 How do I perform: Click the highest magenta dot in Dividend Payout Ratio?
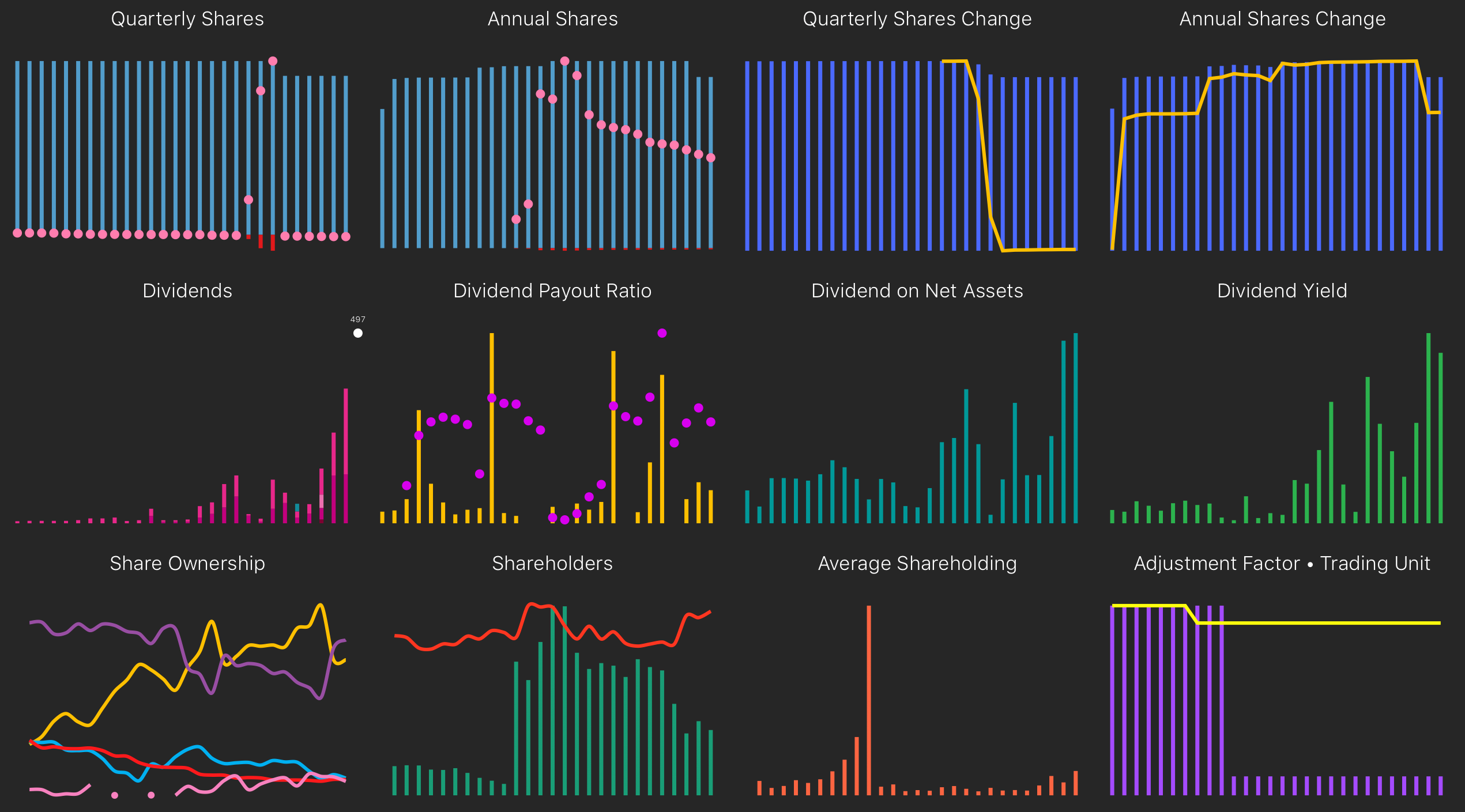[x=662, y=333]
